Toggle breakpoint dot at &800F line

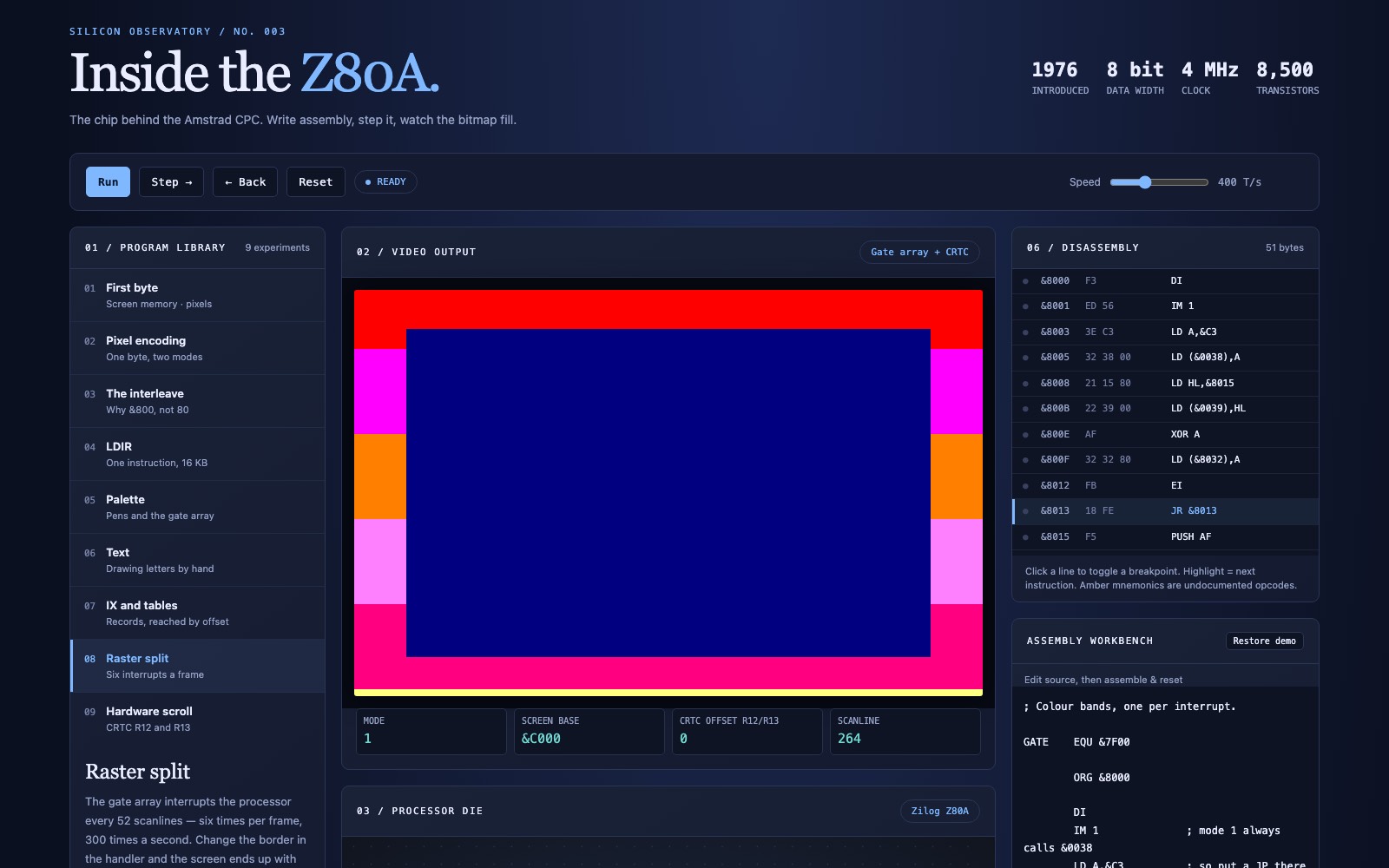[1025, 460]
